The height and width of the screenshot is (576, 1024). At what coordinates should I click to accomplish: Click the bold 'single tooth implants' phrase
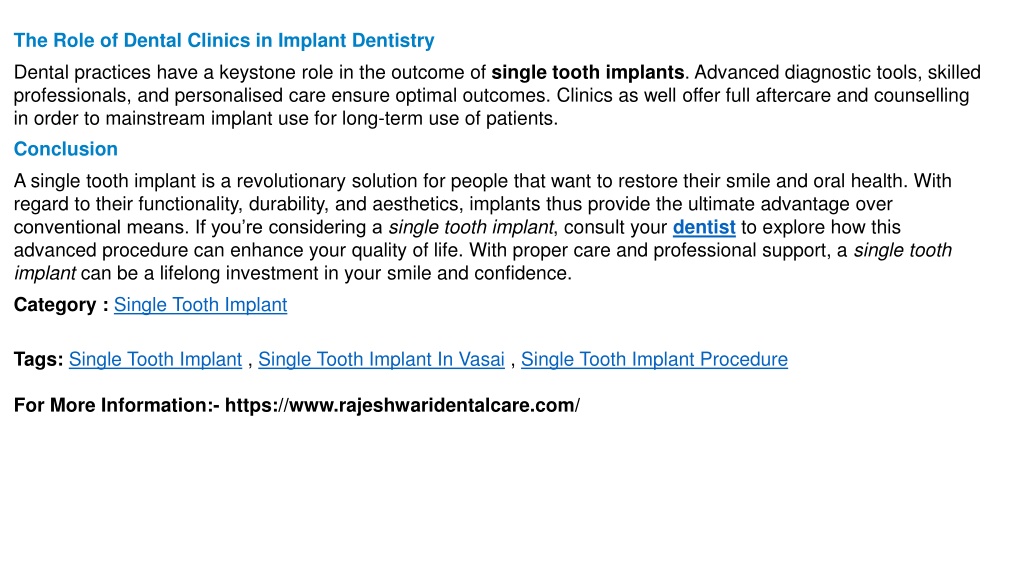pos(588,72)
